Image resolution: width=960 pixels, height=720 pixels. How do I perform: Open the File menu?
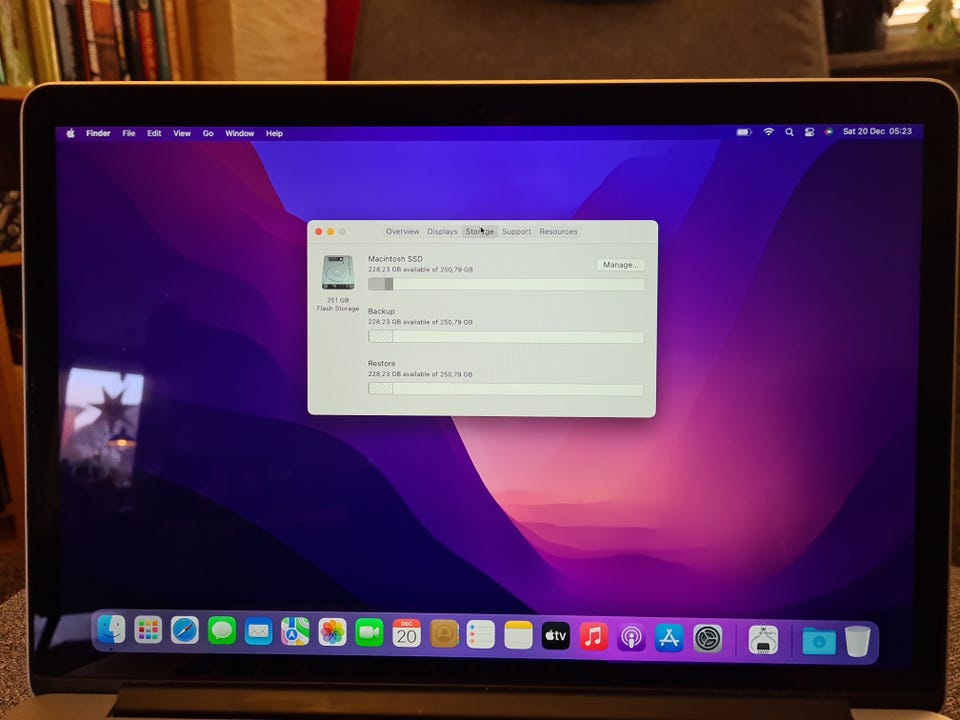[x=129, y=133]
